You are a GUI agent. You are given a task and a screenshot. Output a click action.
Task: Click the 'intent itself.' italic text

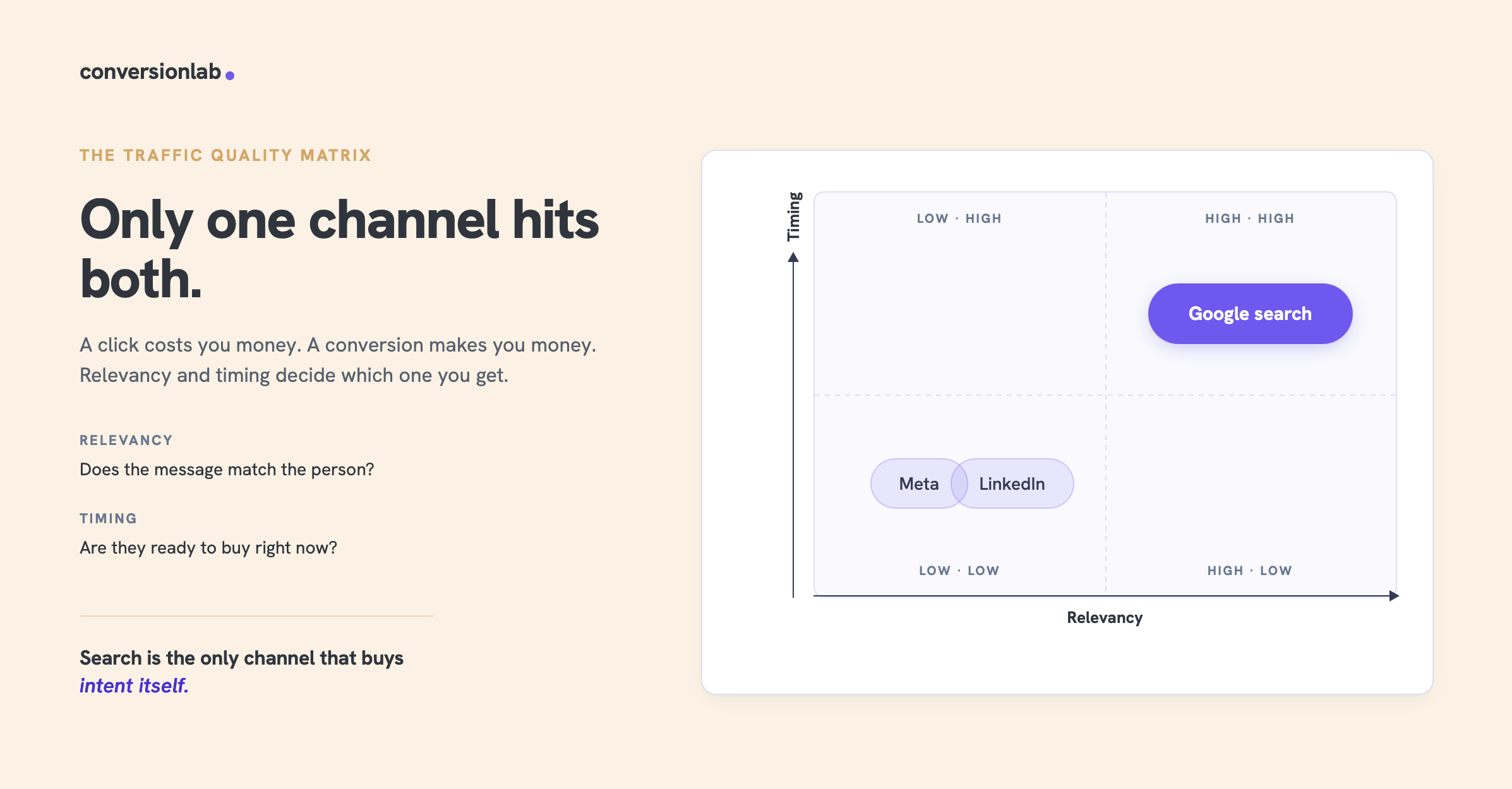click(134, 685)
